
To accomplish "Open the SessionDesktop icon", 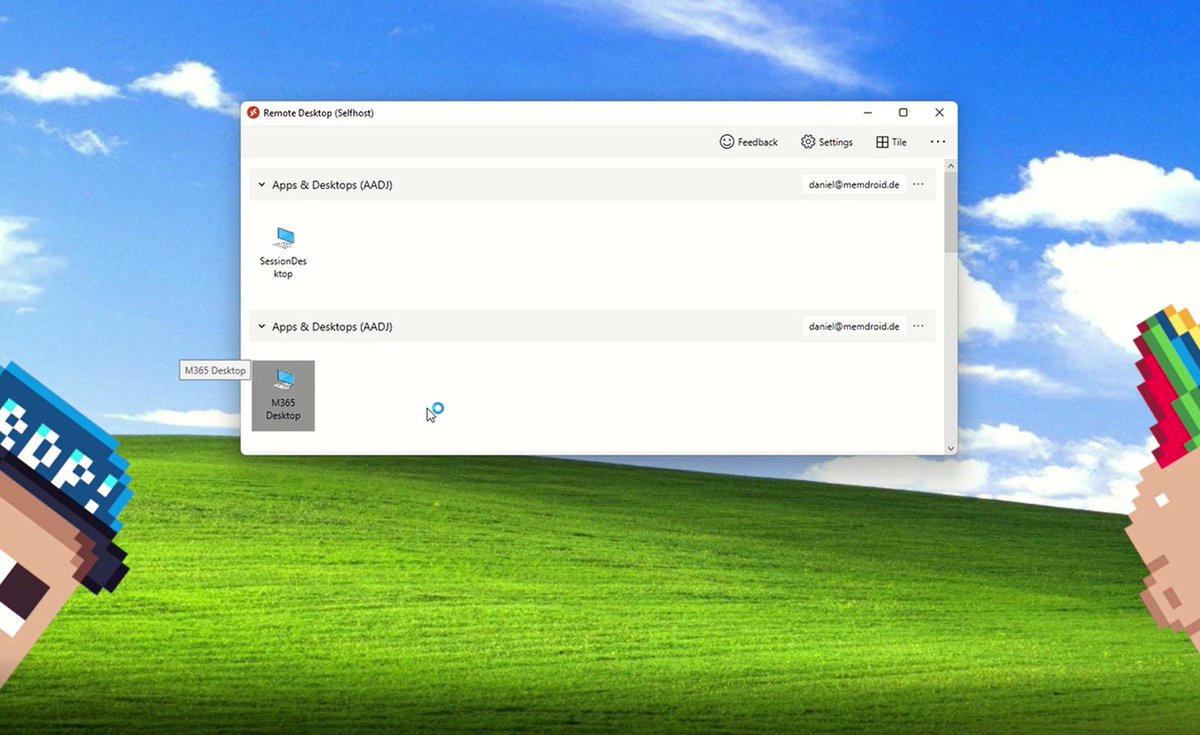I will tap(283, 252).
